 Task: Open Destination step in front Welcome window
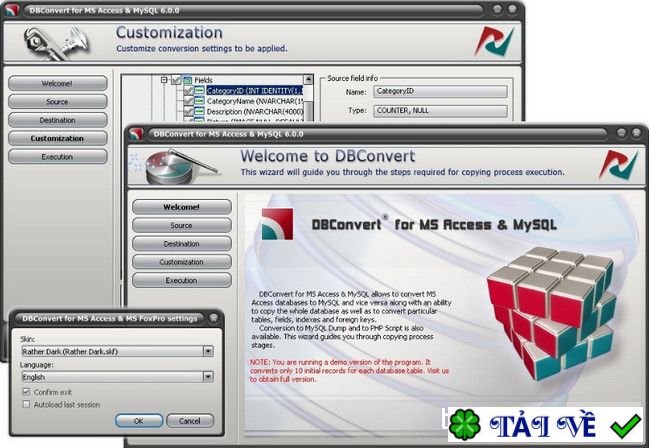[x=182, y=244]
